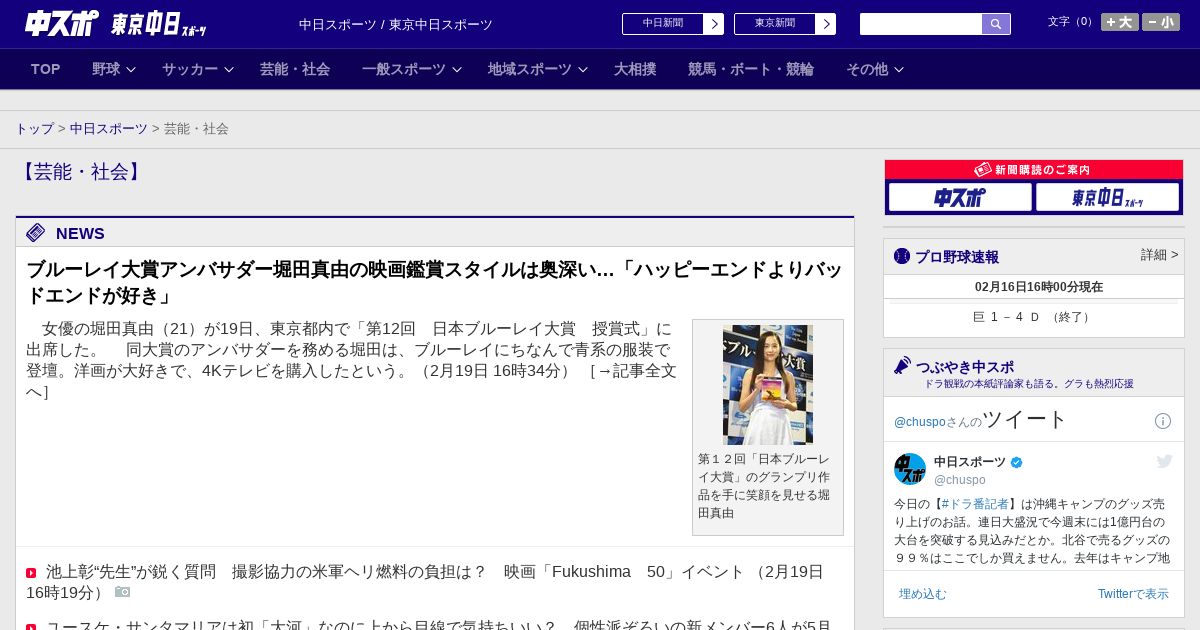Screen dimensions: 1200x630
Task: Select the 大相撲 menu item
Action: pyautogui.click(x=635, y=69)
